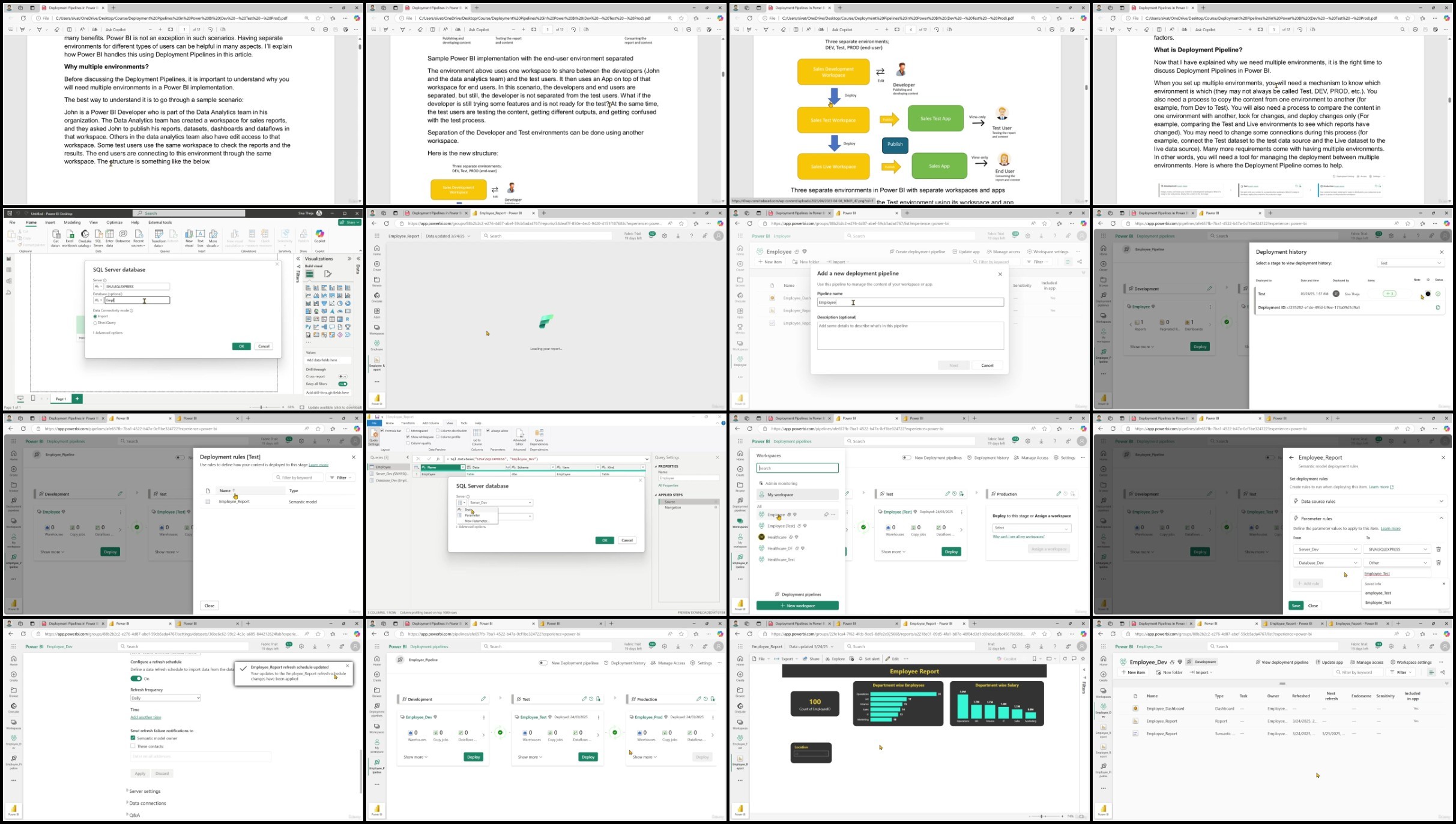Delete the Server_Dev parameter rule via trash icon
This screenshot has width=1456, height=824.
coord(1438,549)
